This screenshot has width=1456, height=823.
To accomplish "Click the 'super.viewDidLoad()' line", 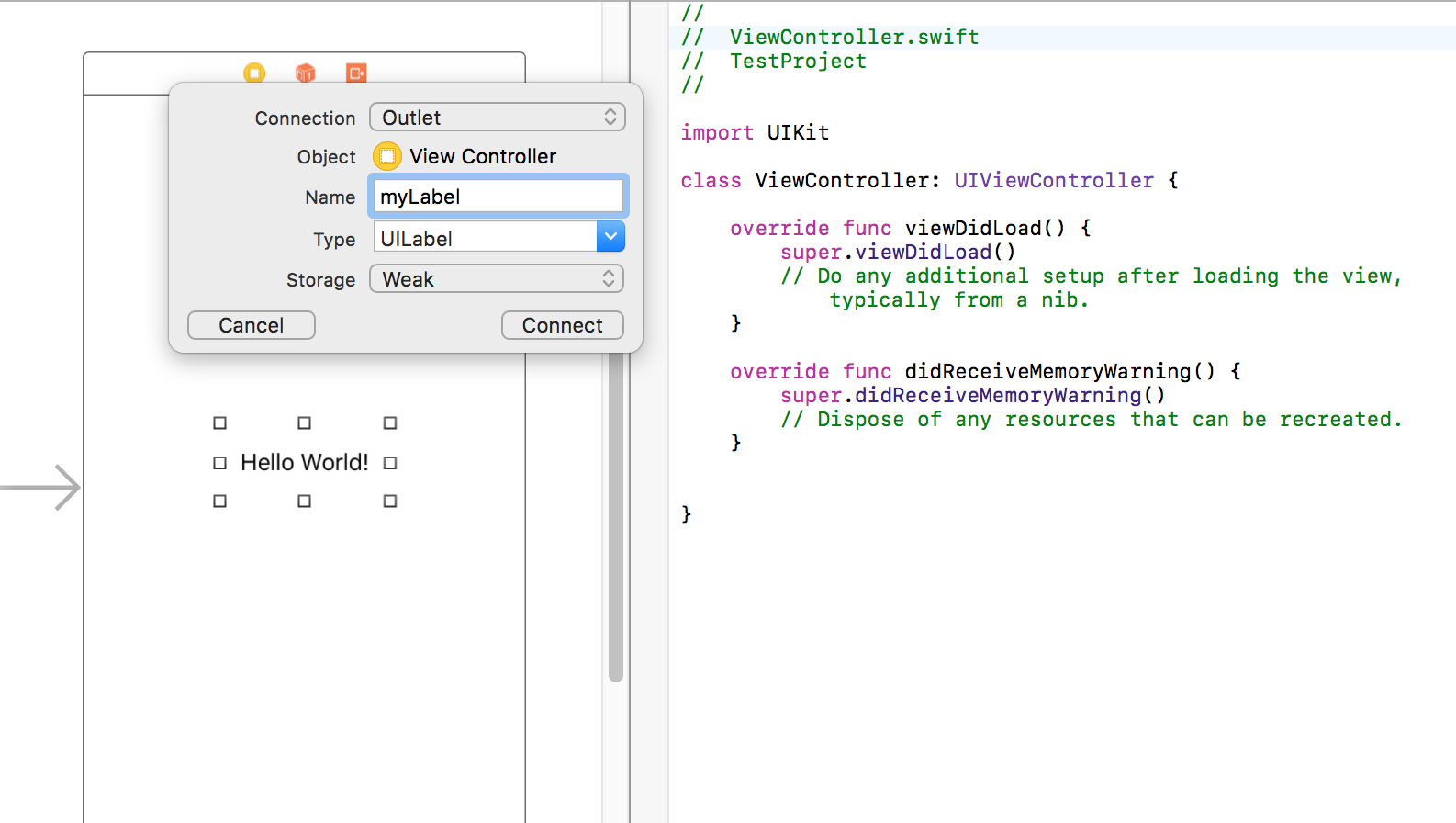I will (898, 252).
